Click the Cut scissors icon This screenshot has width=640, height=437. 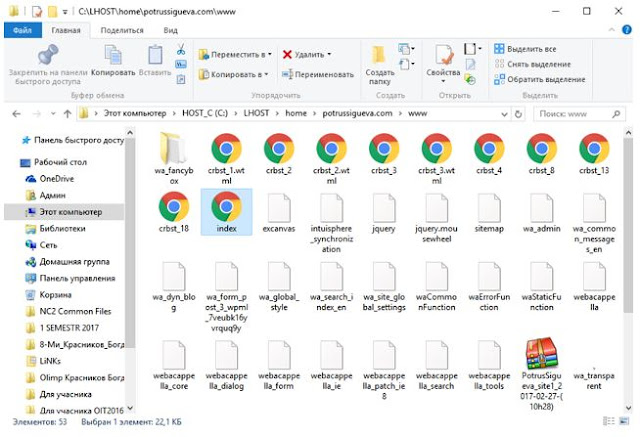coord(181,50)
